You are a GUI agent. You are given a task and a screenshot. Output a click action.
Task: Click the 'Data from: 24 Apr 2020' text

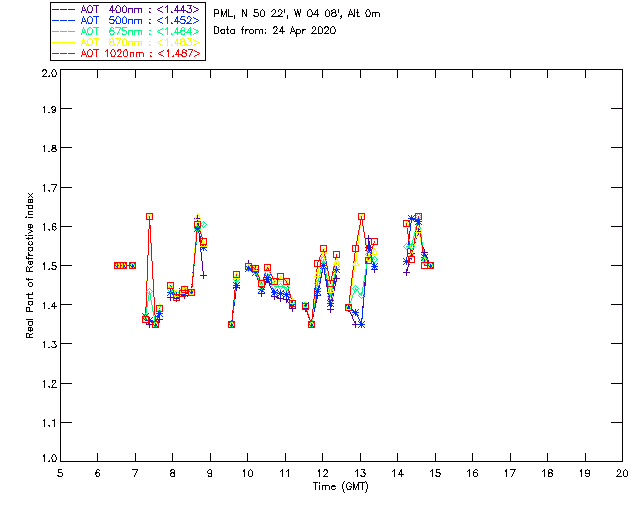tap(275, 30)
